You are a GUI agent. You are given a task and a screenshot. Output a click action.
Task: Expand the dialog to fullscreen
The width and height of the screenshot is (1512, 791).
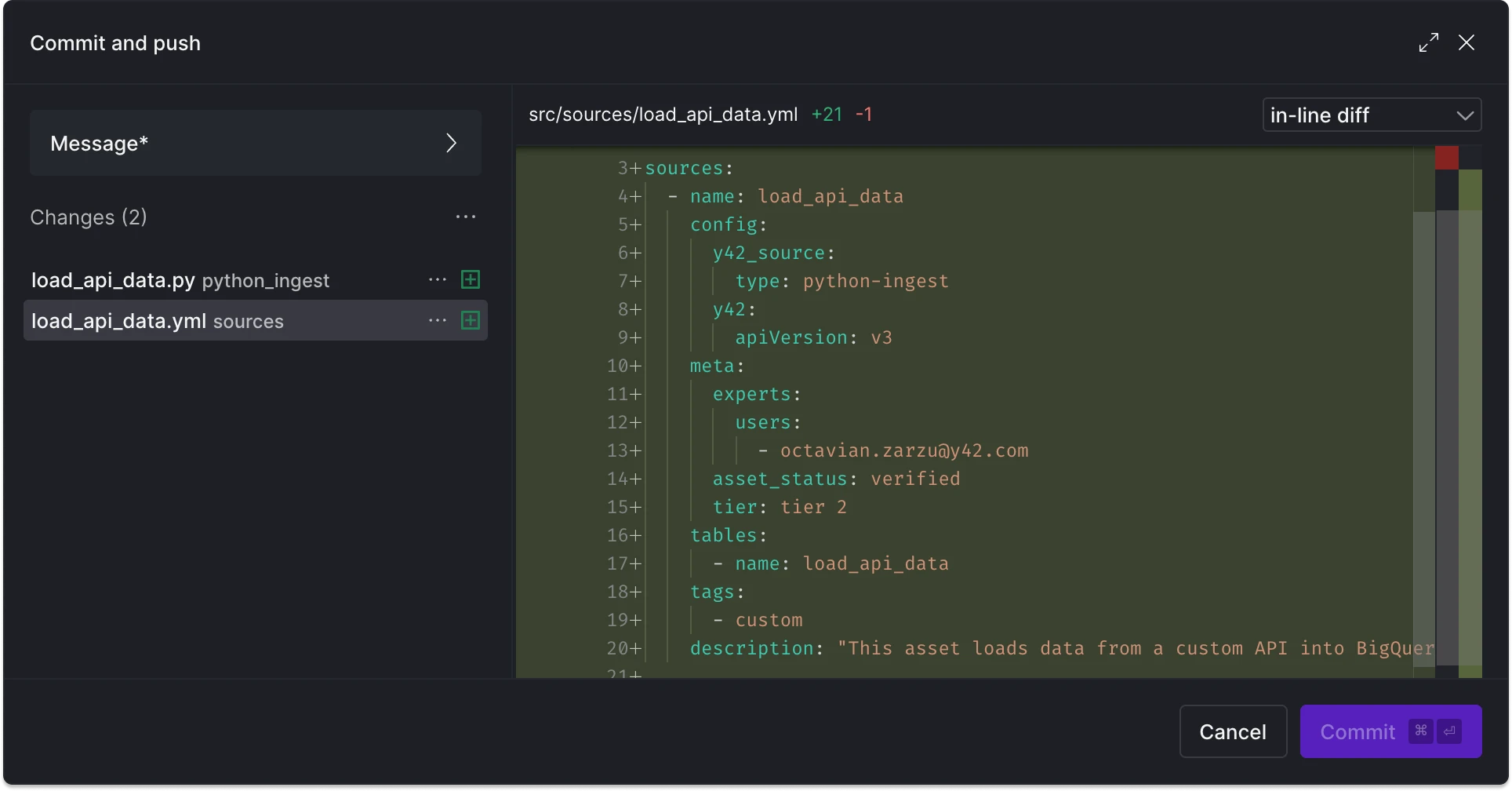pyautogui.click(x=1428, y=43)
